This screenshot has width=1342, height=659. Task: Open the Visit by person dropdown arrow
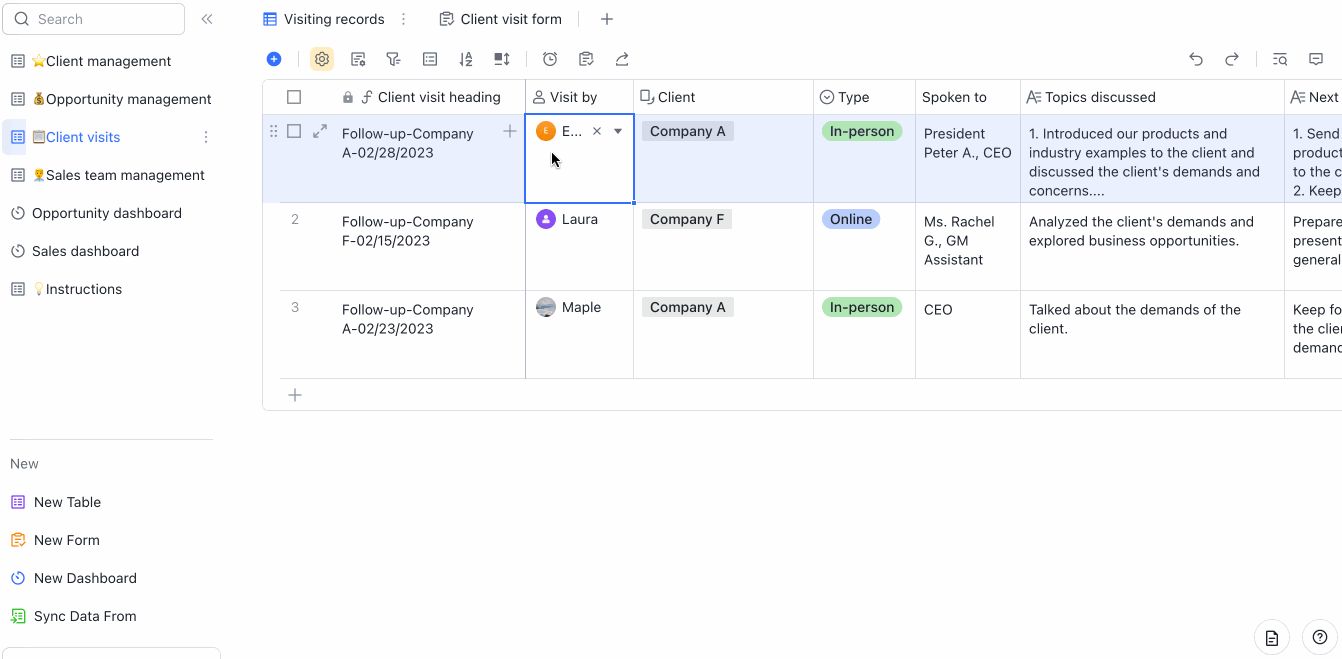pos(618,131)
